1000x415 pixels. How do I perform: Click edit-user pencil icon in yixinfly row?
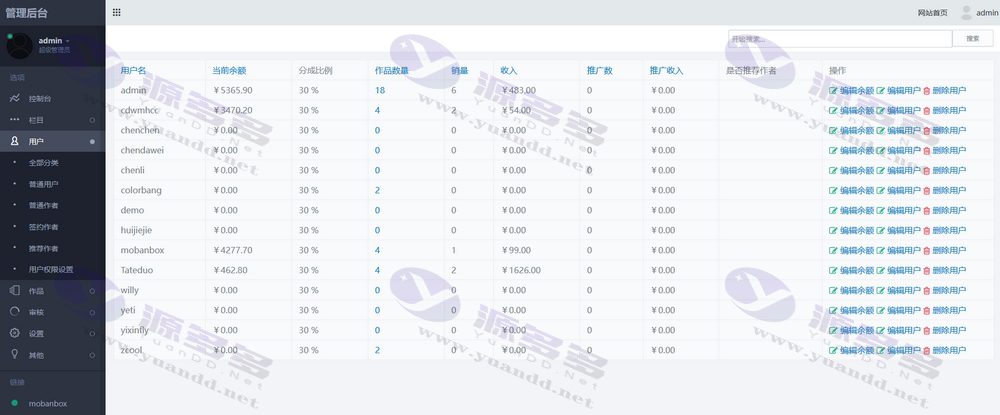[881, 330]
